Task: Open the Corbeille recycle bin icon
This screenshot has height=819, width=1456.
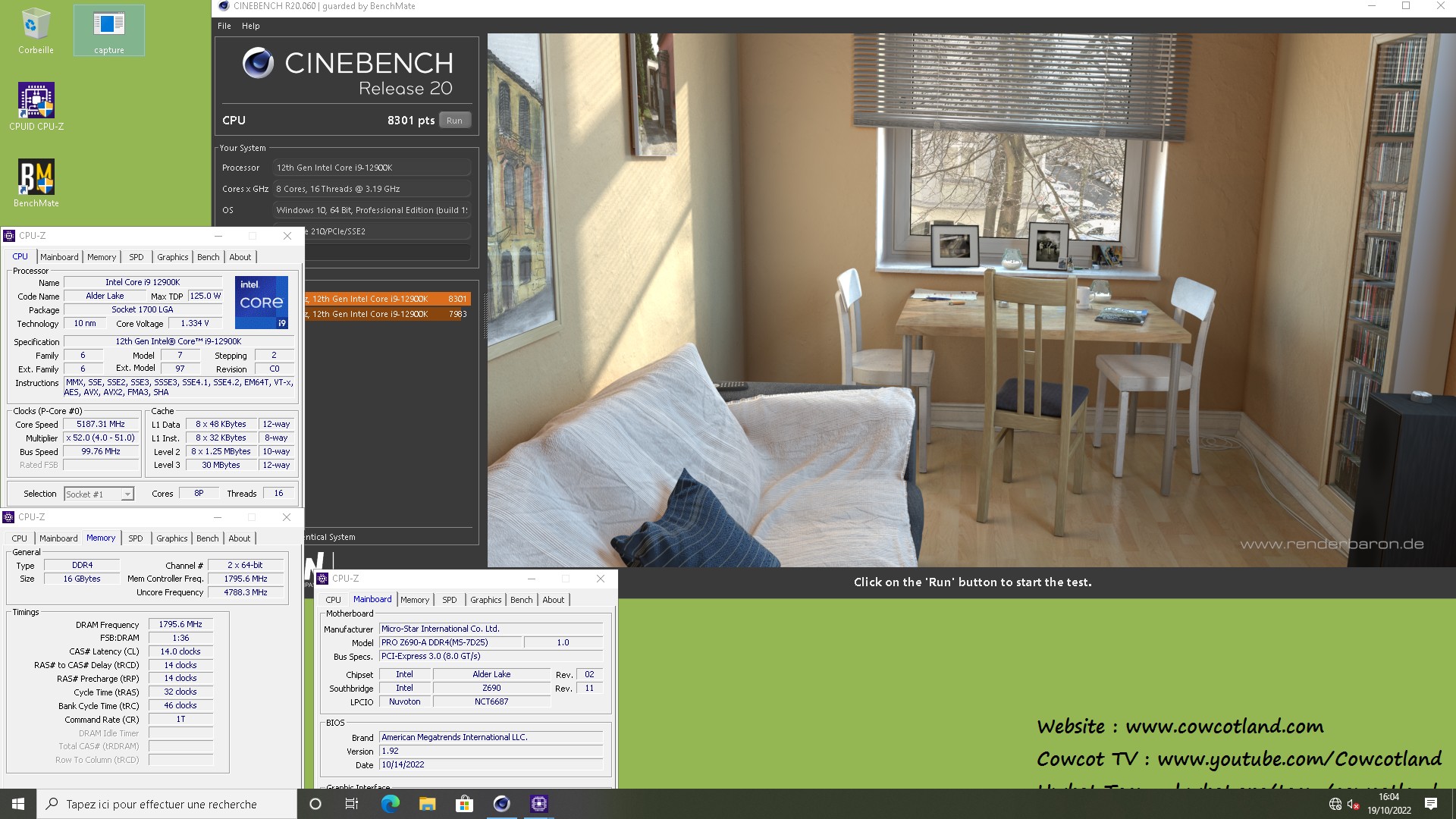Action: [36, 30]
